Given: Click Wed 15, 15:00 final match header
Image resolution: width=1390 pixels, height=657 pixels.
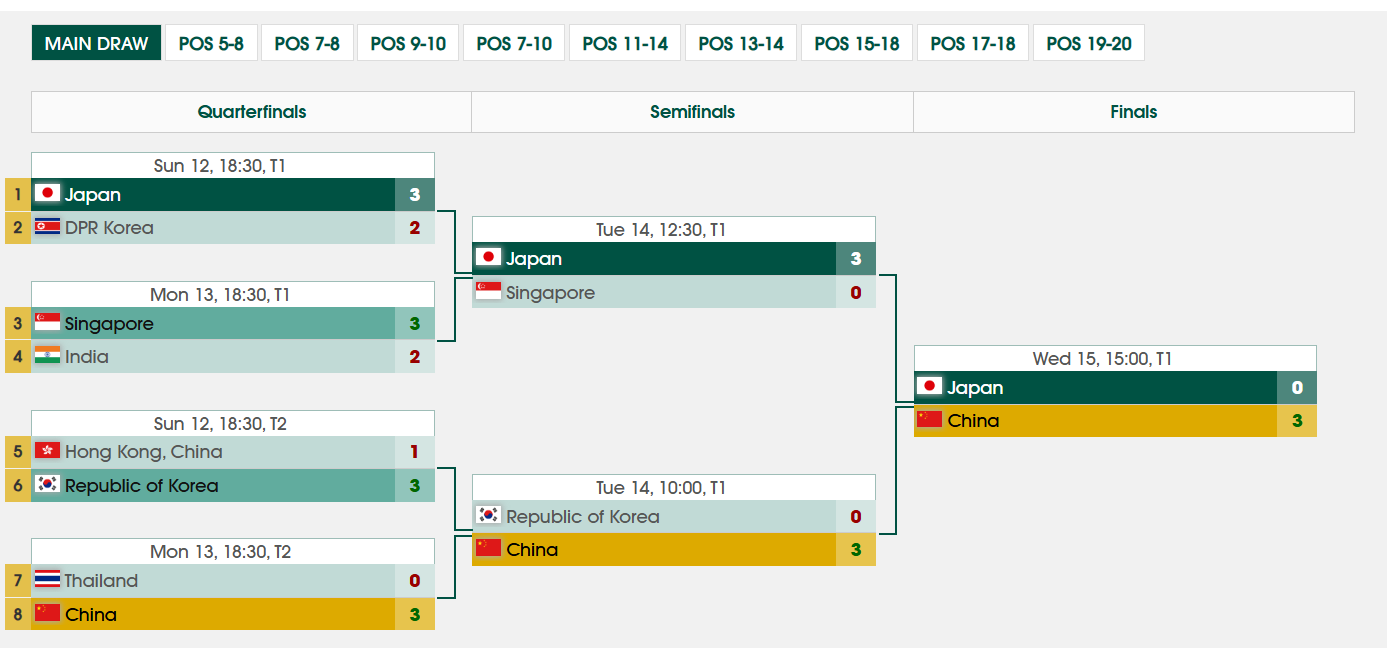Looking at the screenshot, I should pos(1115,358).
